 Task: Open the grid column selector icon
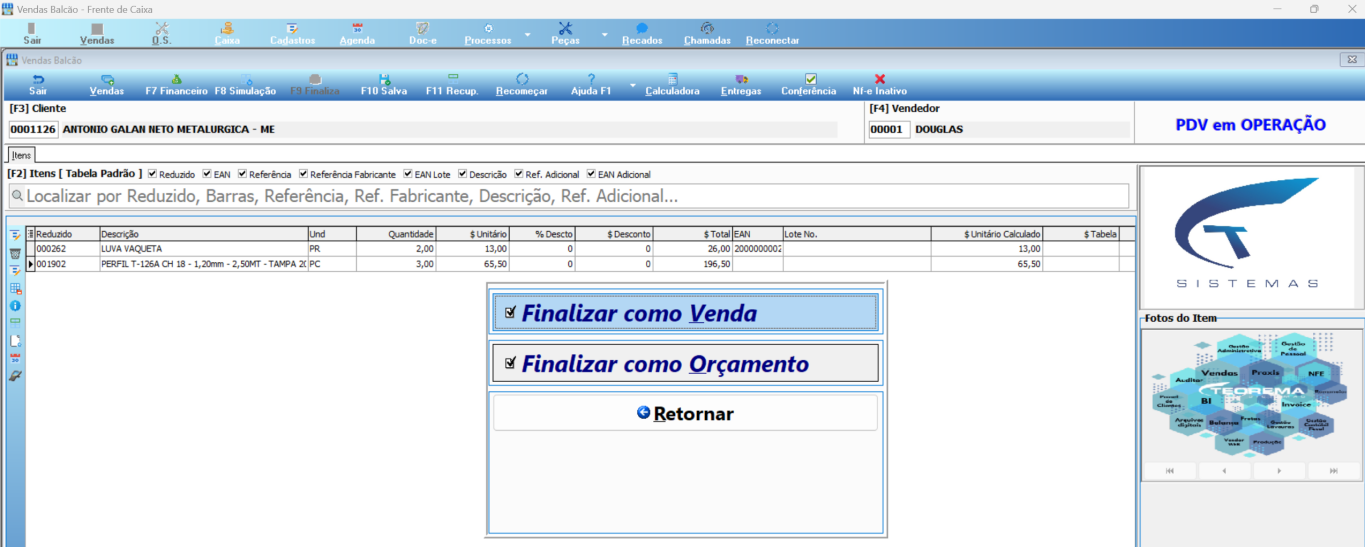click(x=30, y=234)
